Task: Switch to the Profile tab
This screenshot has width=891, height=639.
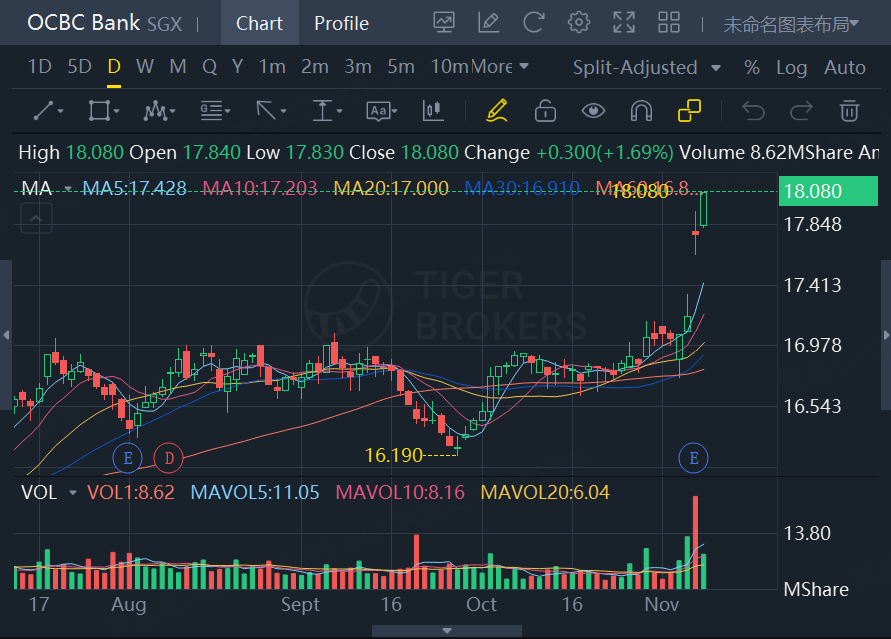Action: 341,23
